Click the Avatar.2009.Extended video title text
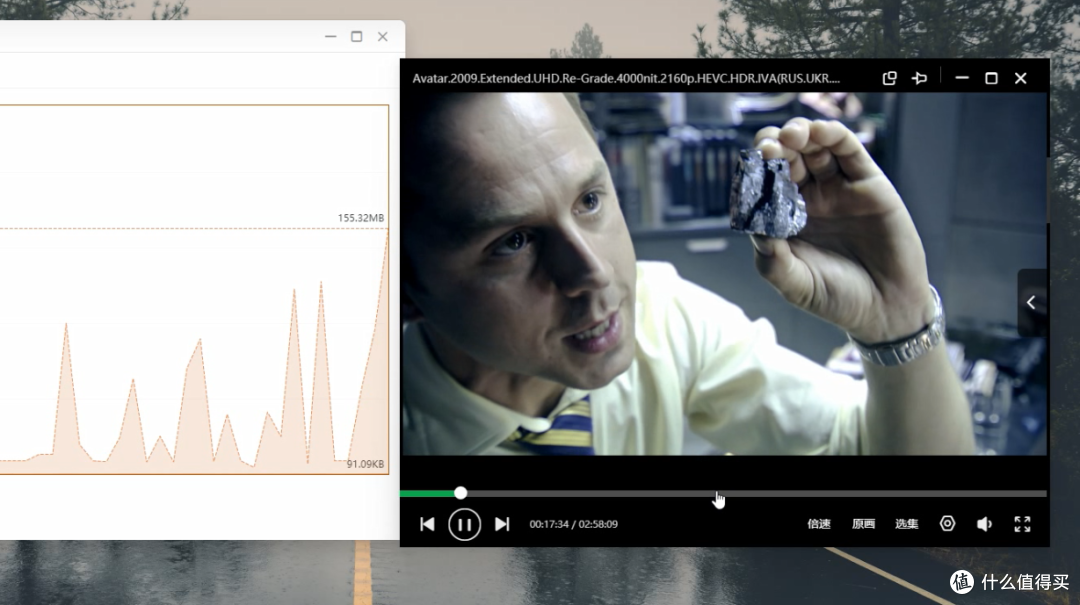Viewport: 1080px width, 605px height. [626, 79]
